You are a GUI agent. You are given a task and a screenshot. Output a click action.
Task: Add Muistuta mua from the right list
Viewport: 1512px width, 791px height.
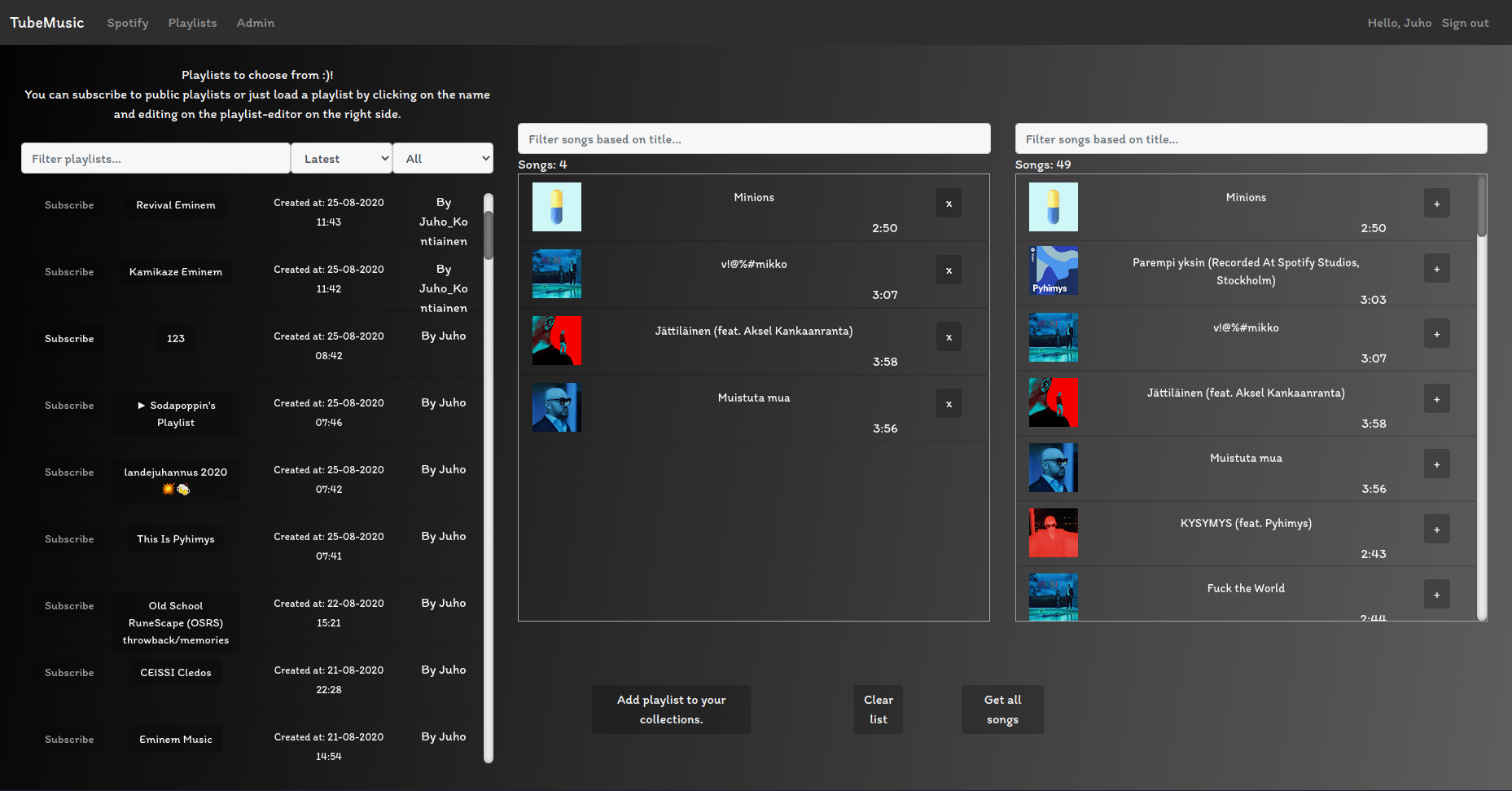click(x=1436, y=464)
